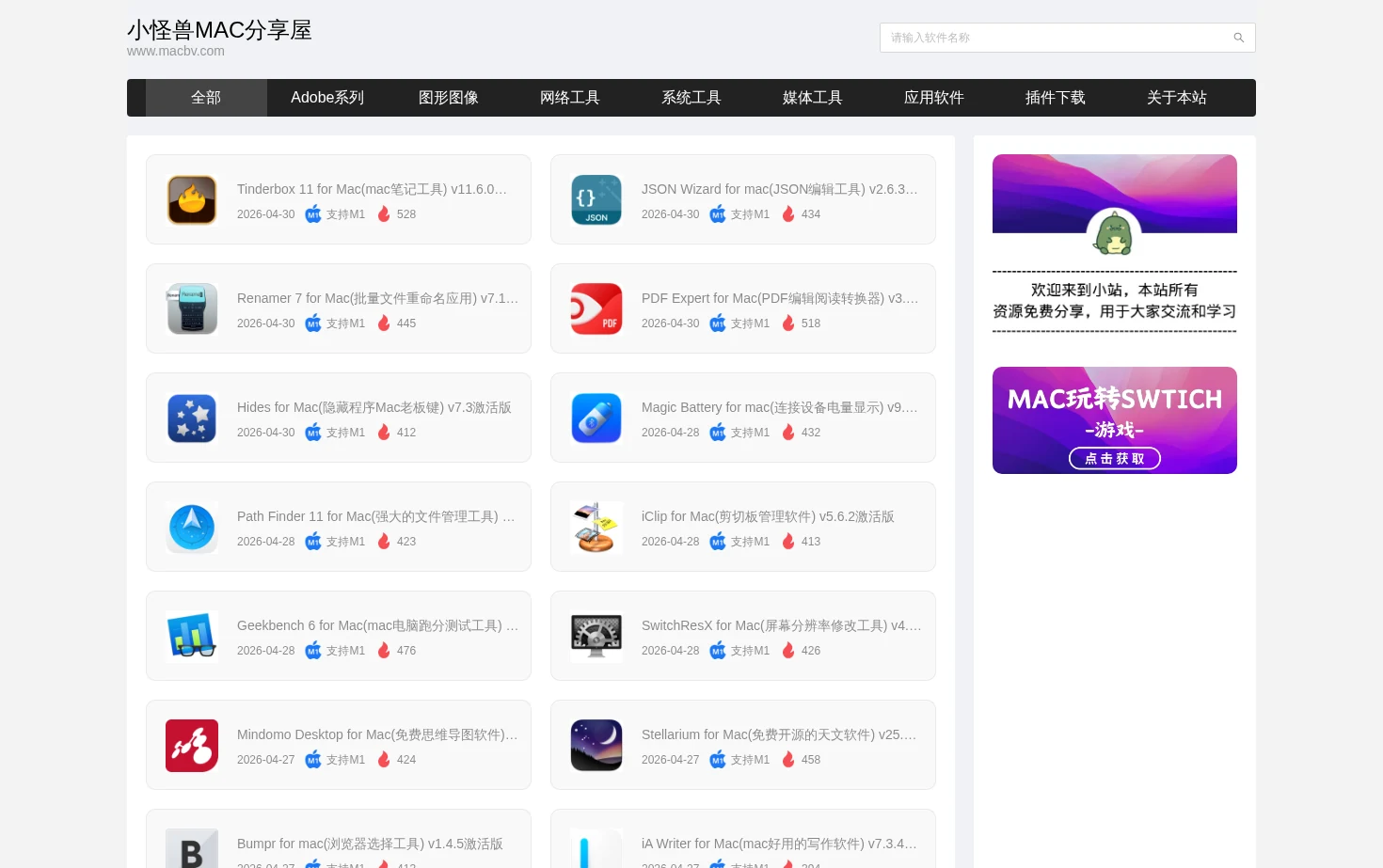The height and width of the screenshot is (868, 1383).
Task: Open Path Finder 11 for Mac title link
Action: coord(376,516)
